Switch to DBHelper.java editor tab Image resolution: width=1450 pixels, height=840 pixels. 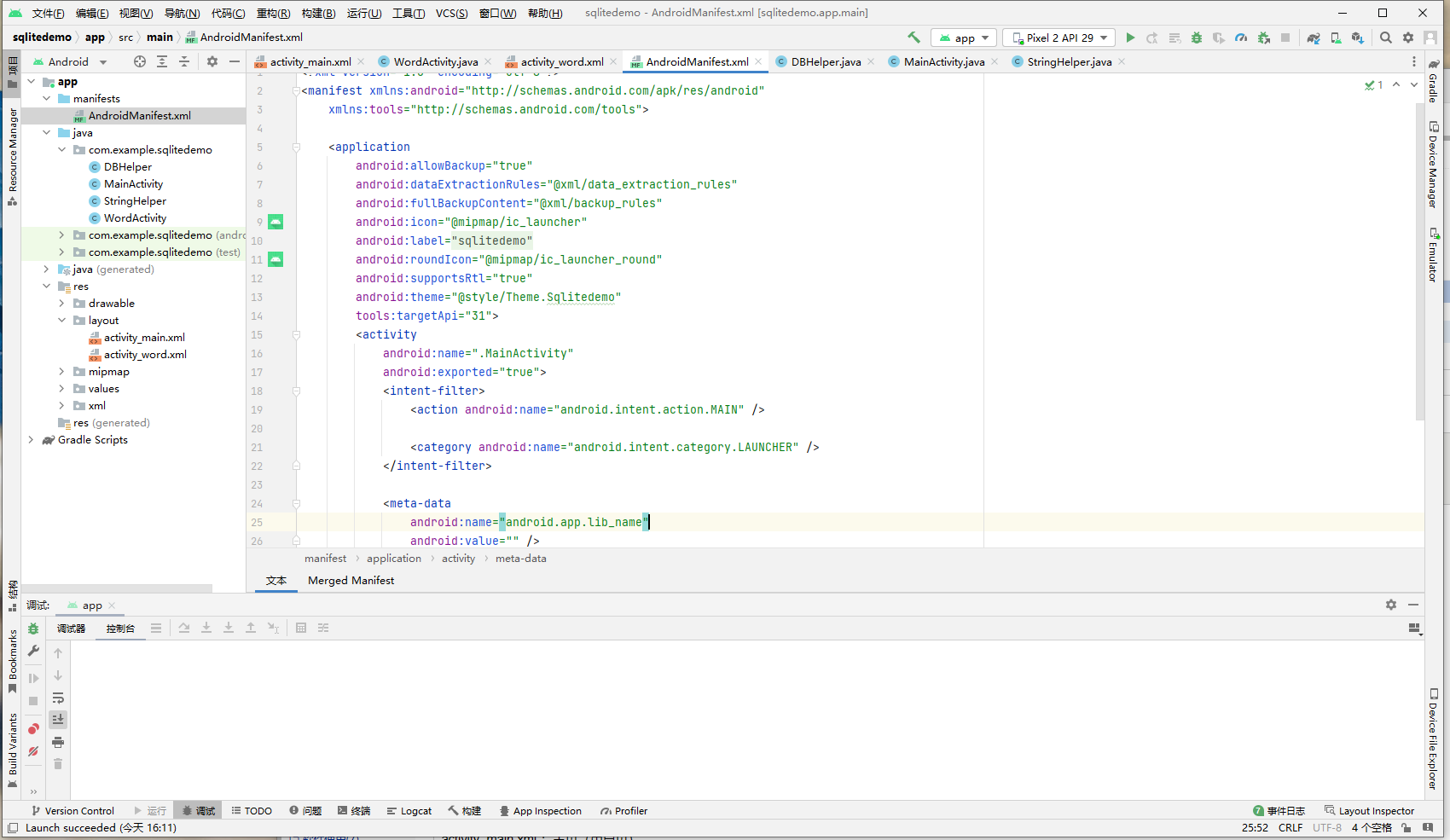point(826,61)
